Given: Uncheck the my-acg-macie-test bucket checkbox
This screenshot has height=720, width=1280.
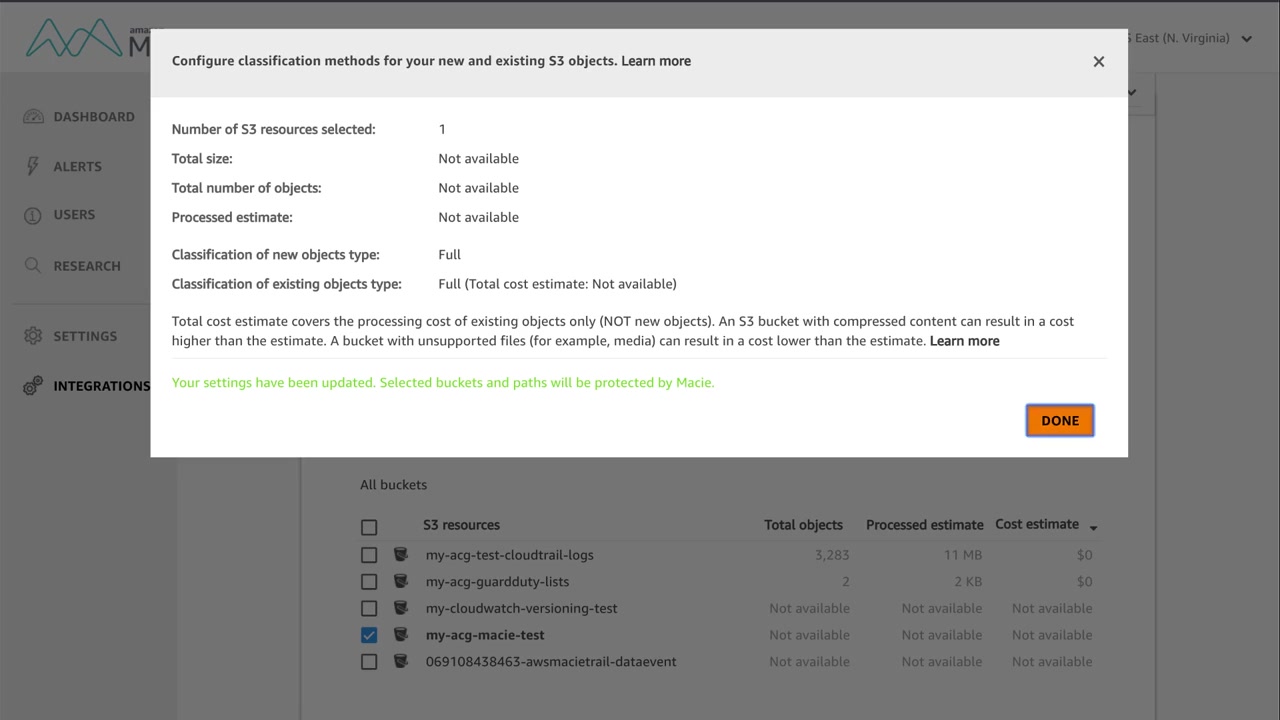Looking at the screenshot, I should (369, 635).
